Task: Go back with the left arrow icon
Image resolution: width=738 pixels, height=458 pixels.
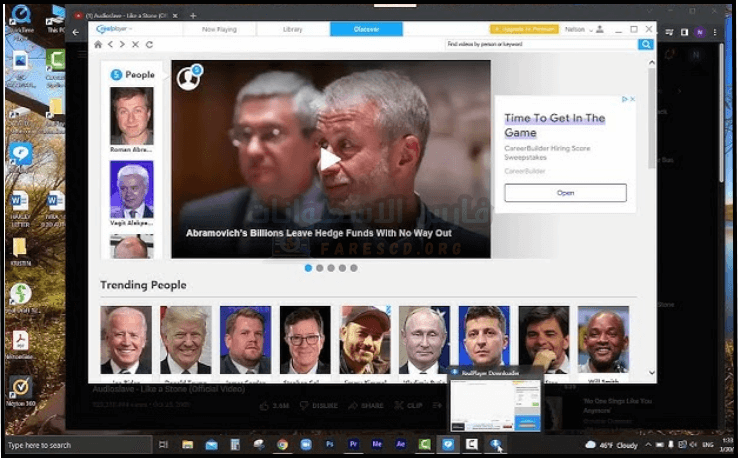Action: click(x=111, y=45)
